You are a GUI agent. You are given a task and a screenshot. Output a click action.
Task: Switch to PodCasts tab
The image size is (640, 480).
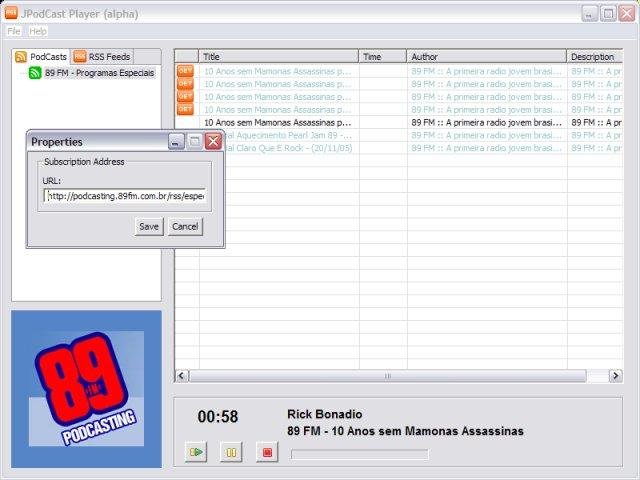(x=41, y=57)
